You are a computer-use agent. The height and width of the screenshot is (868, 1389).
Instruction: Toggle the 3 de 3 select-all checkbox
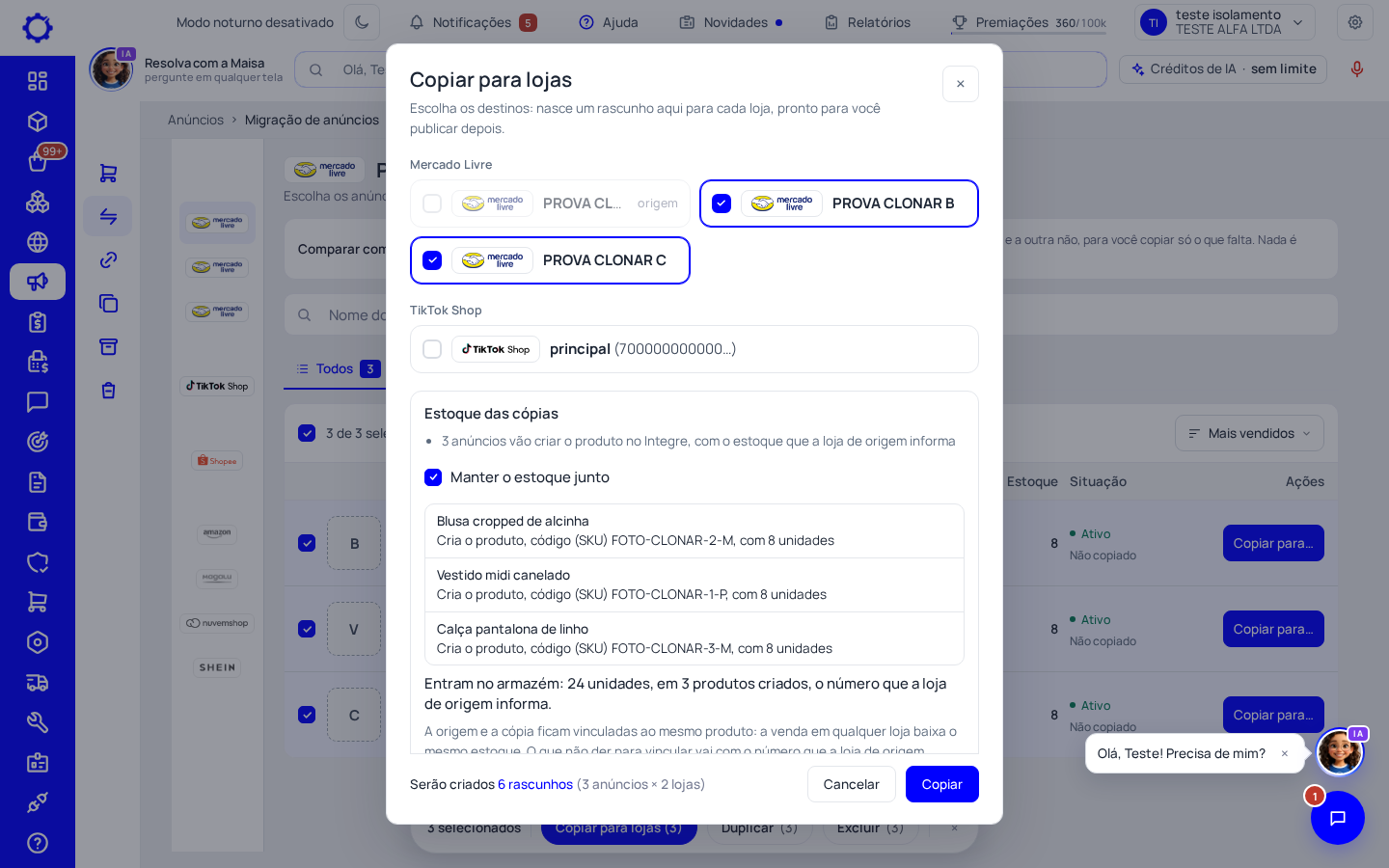click(307, 433)
